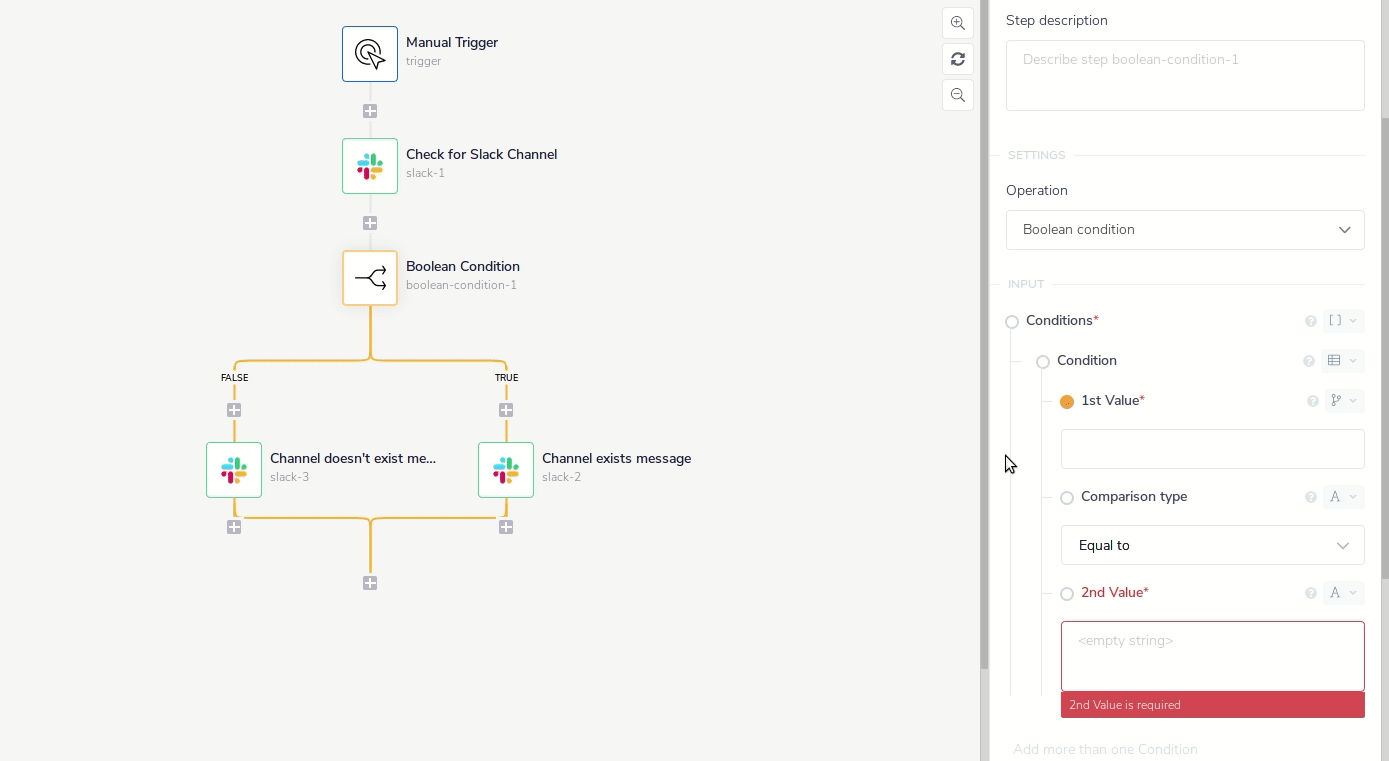1389x761 pixels.
Task: Select the Check for Slack Channel step
Action: [370, 166]
